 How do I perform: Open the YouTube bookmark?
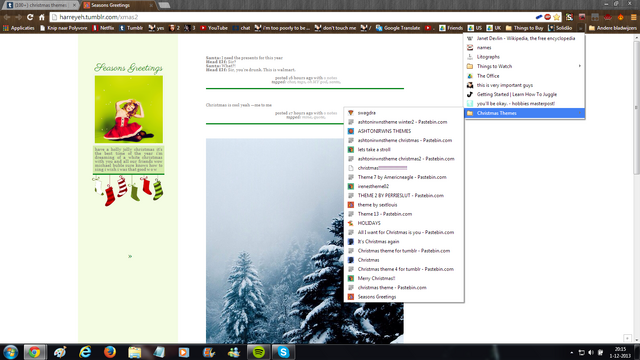pyautogui.click(x=214, y=28)
